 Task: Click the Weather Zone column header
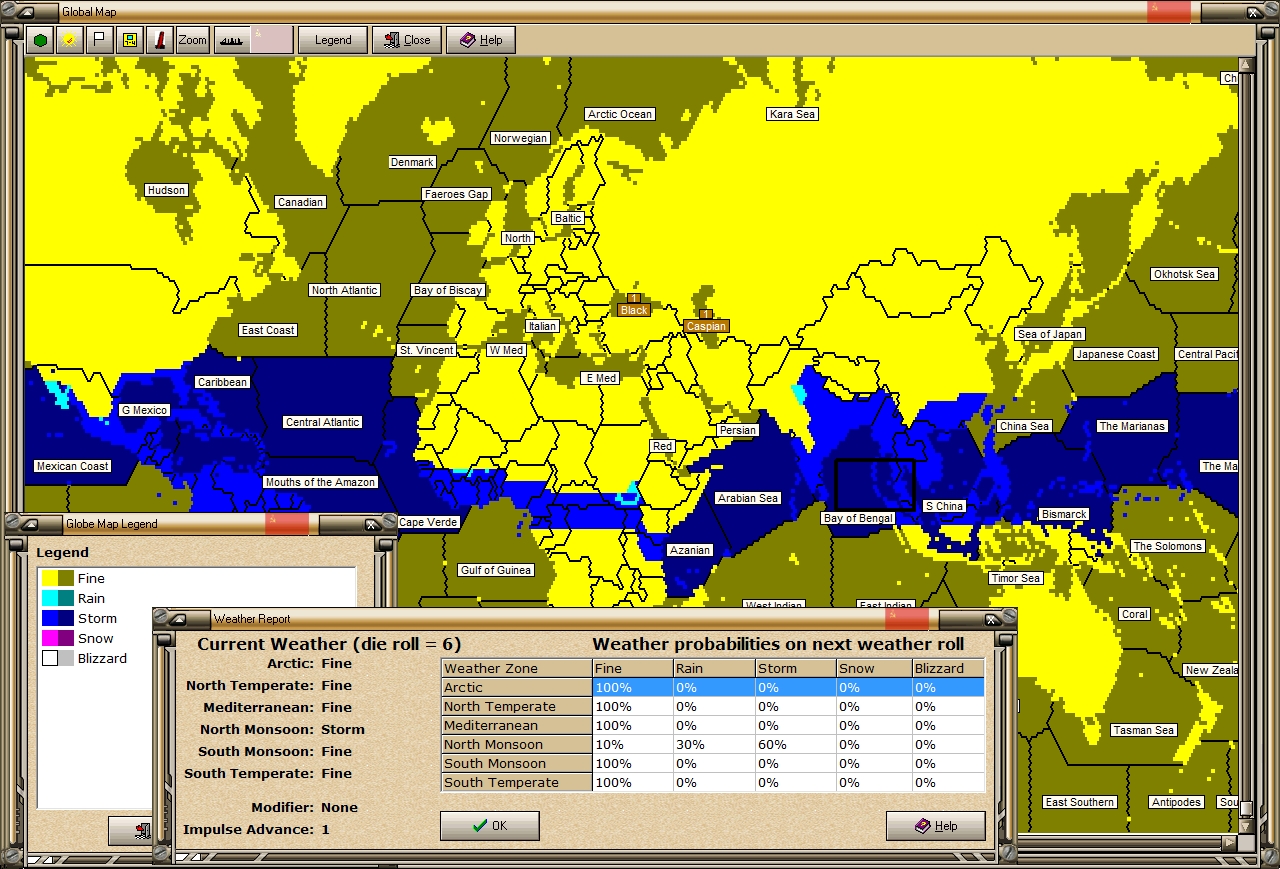(x=517, y=668)
